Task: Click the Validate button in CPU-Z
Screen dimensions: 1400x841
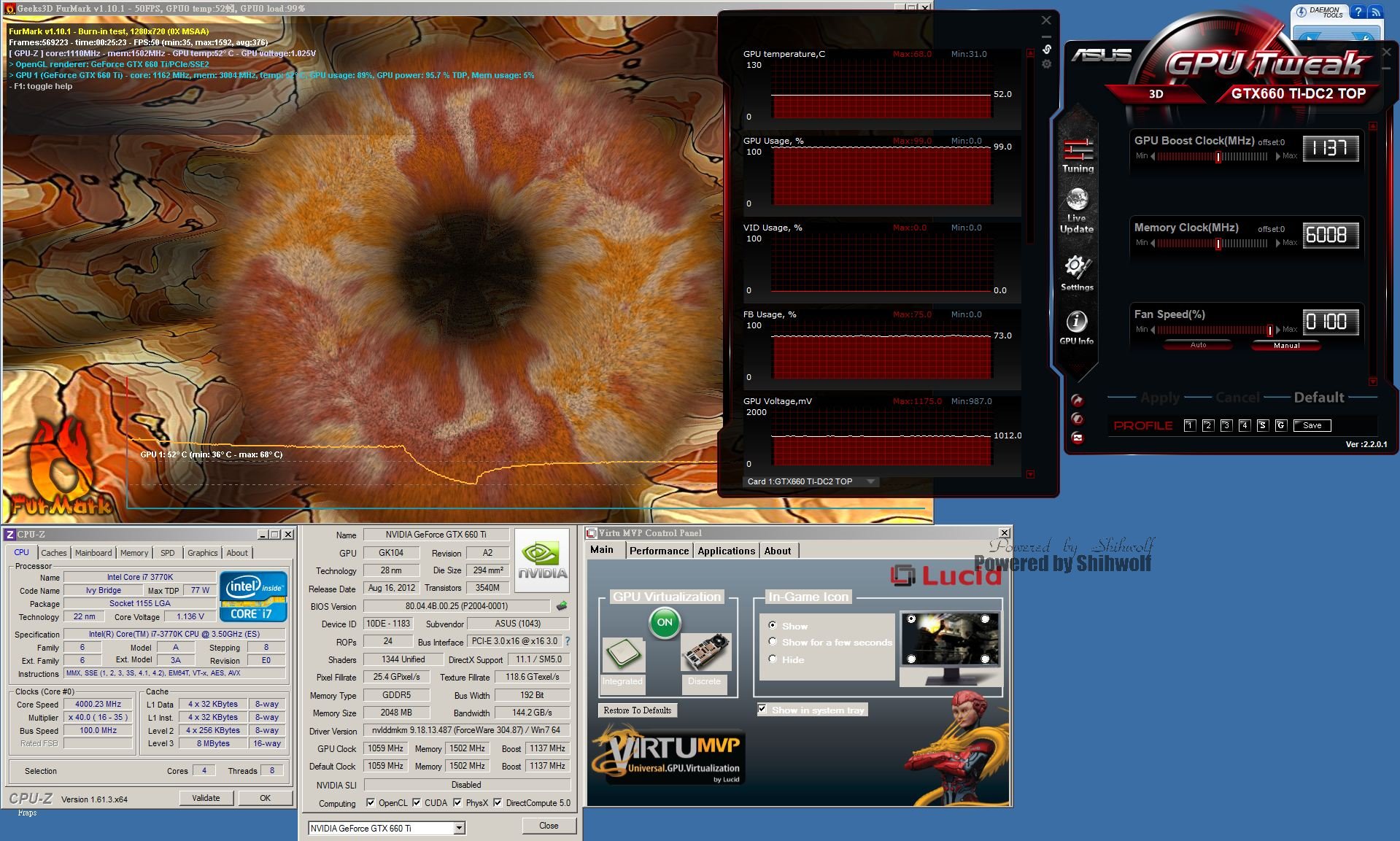Action: tap(206, 798)
